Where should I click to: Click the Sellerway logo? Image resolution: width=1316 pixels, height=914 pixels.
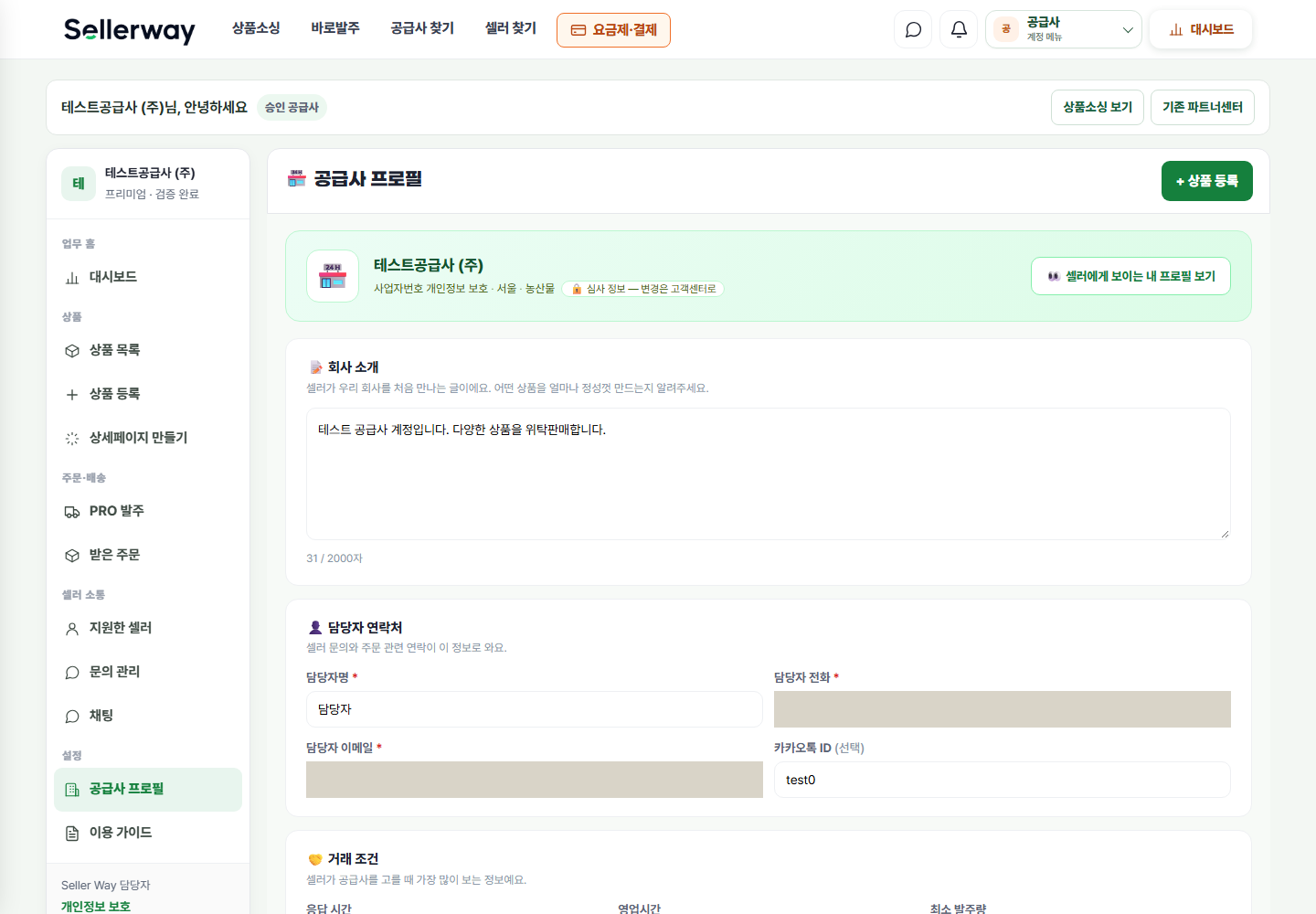point(129,29)
